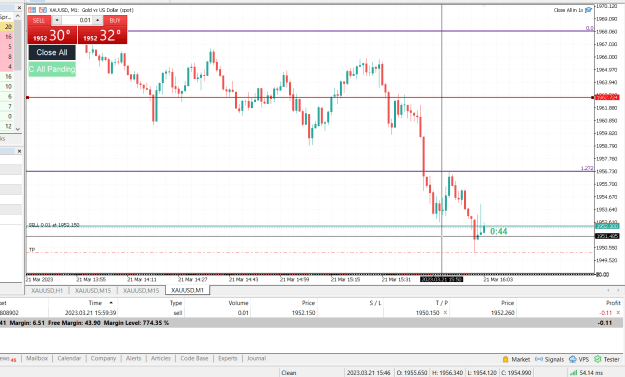Open the News tab in Toolbox
This screenshot has width=625, height=377.
click(8, 359)
